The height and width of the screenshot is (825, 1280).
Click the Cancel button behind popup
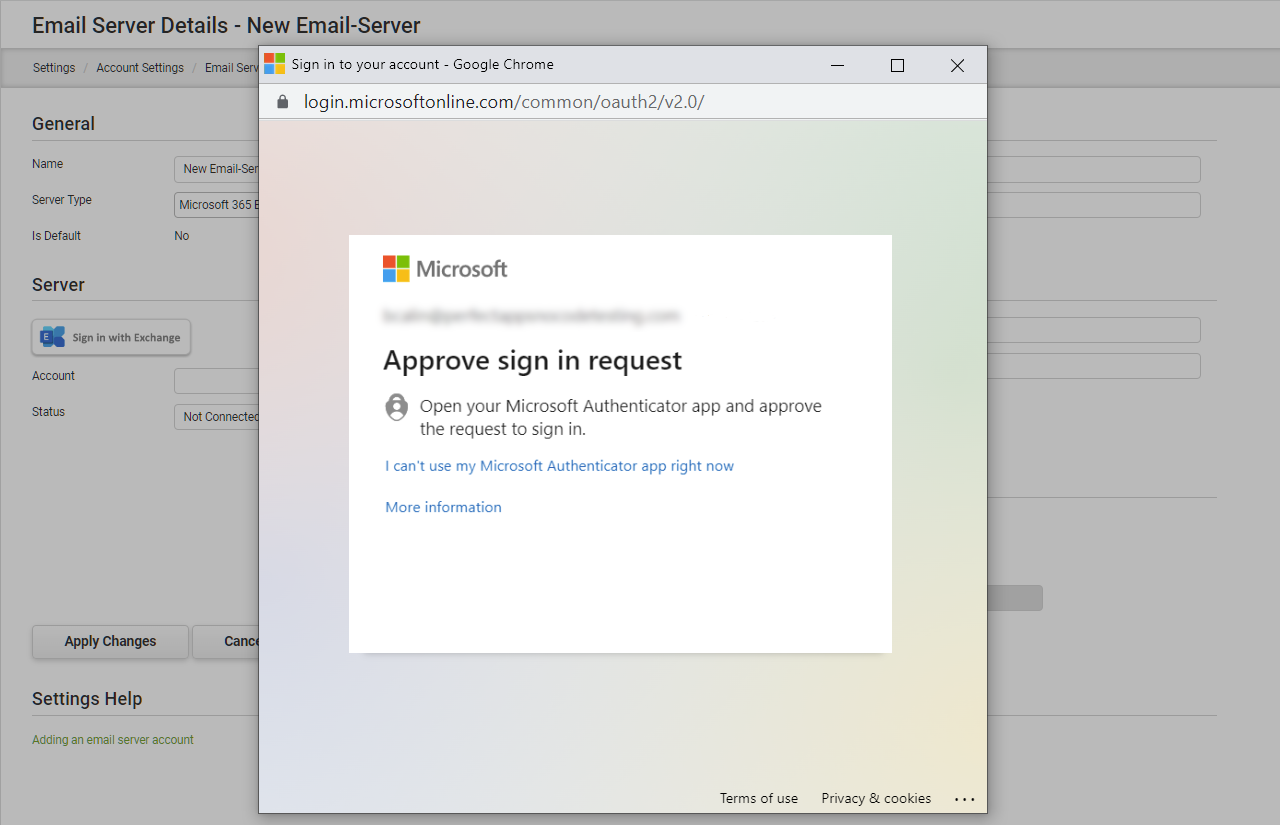(226, 641)
